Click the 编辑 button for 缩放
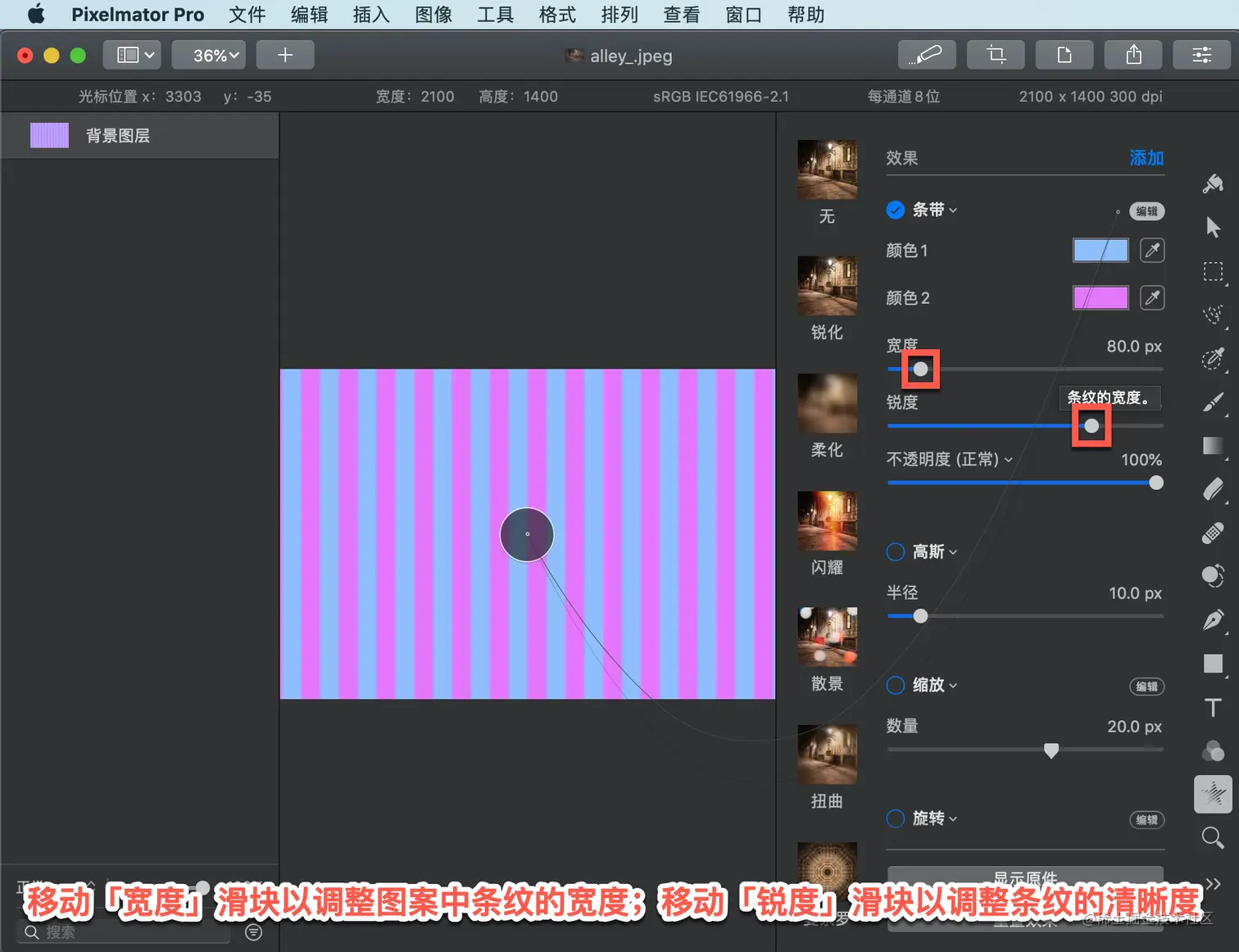 pyautogui.click(x=1147, y=687)
